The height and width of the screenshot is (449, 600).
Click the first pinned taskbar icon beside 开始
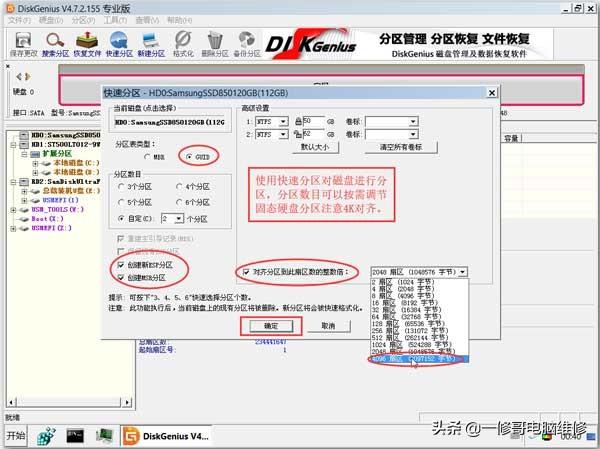pos(46,436)
